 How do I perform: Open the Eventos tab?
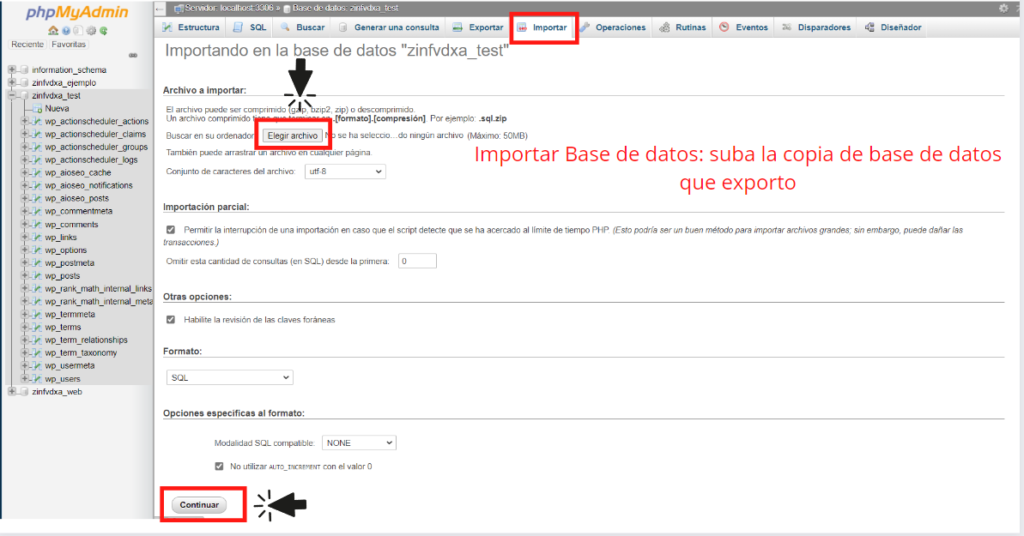[744, 27]
